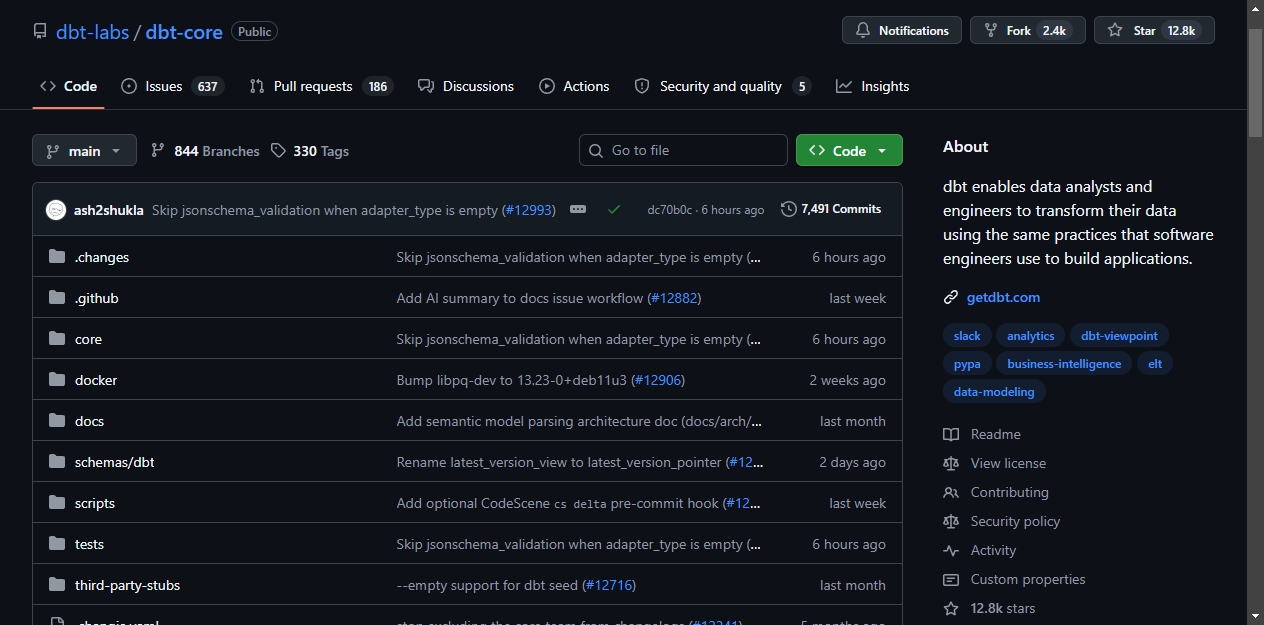Switch to the Code tab
Screen dimensions: 1264x625
point(68,86)
